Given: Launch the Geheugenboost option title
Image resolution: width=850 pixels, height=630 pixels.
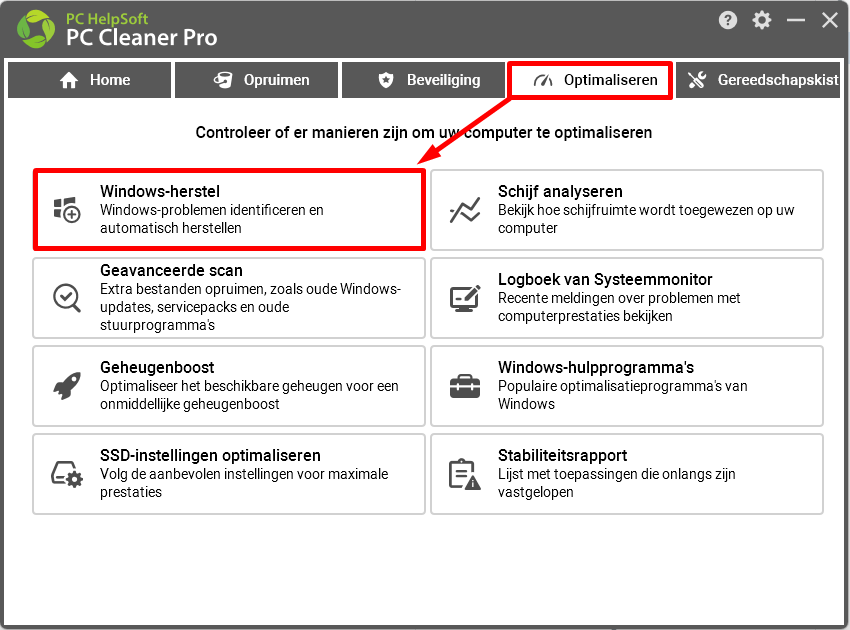Looking at the screenshot, I should [x=157, y=368].
